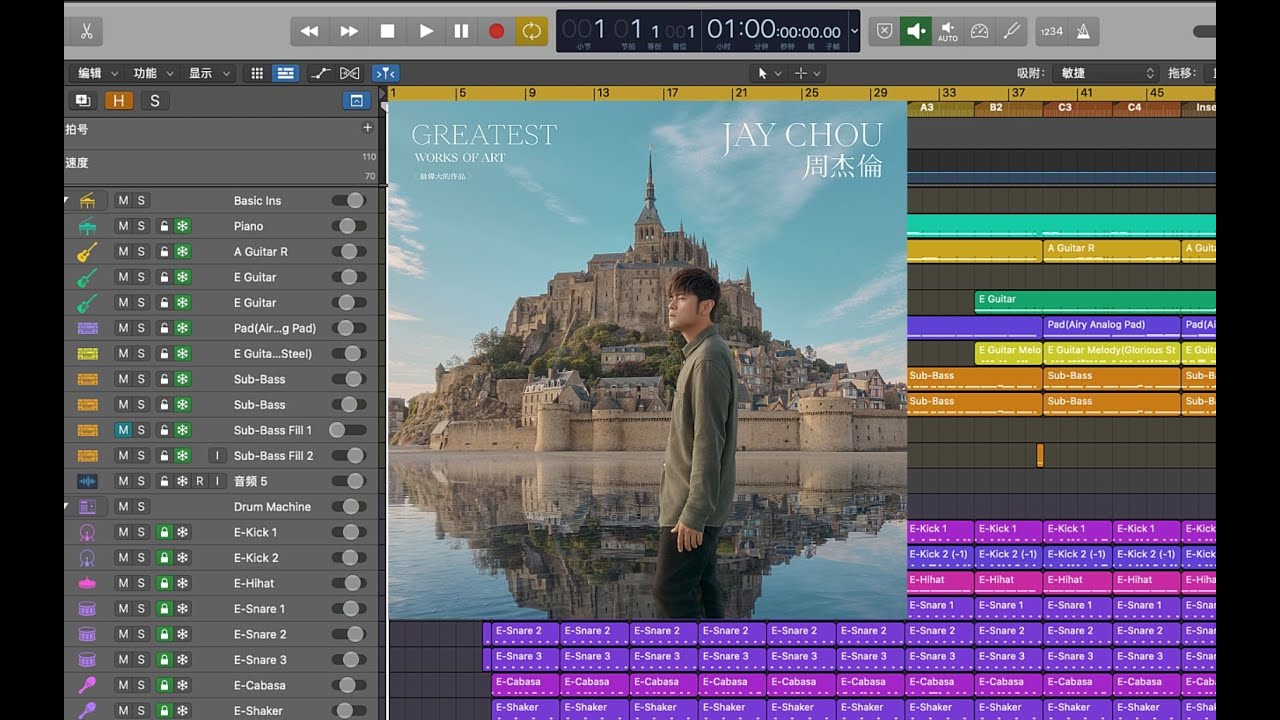Toggle the blue Catch Playhead button
The image size is (1280, 720).
(x=385, y=73)
